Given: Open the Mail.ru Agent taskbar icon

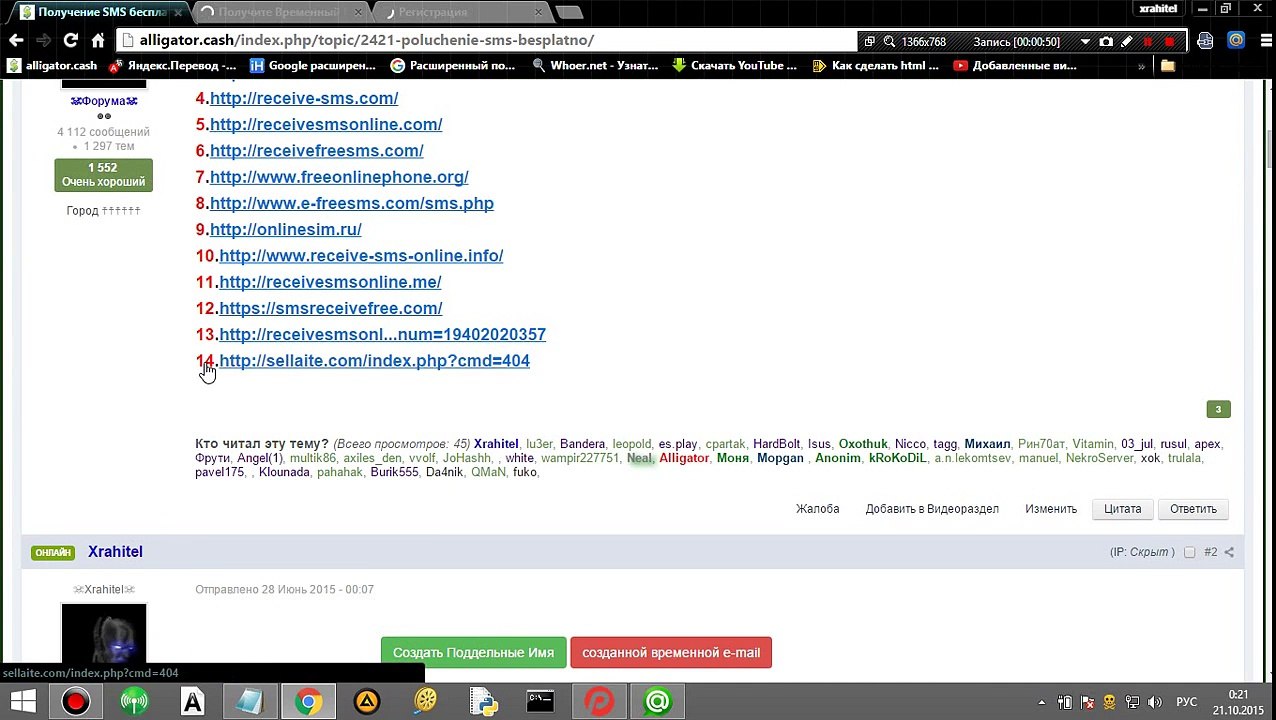Looking at the screenshot, I should 657,702.
